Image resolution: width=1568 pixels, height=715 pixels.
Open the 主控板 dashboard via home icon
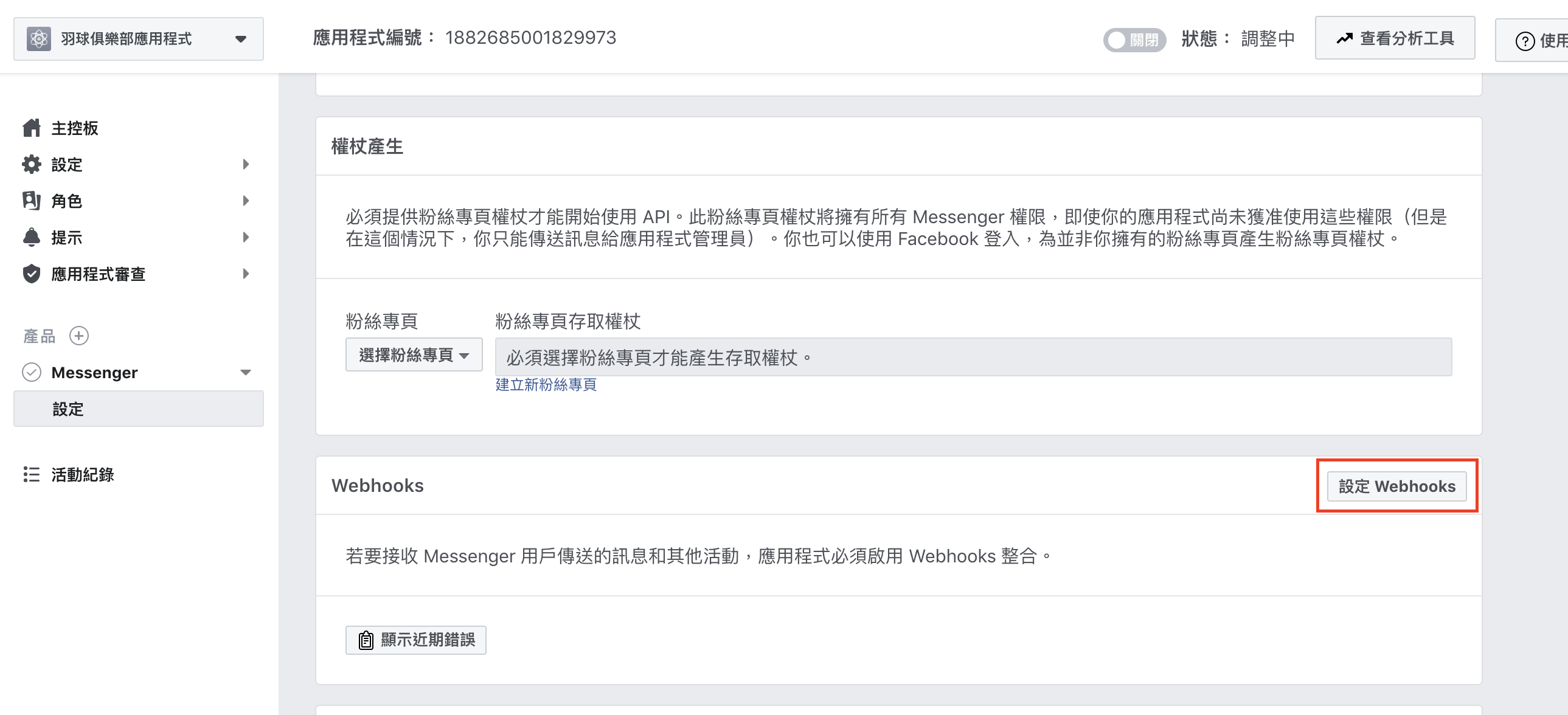pos(31,128)
